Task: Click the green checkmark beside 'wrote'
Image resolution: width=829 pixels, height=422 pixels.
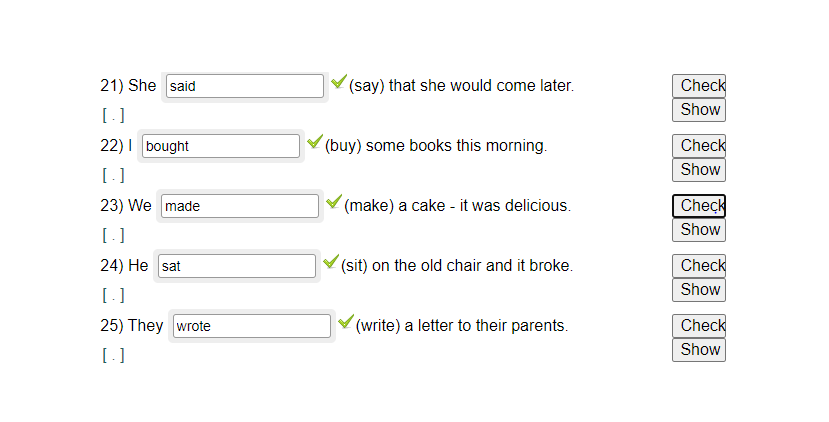Action: point(345,322)
